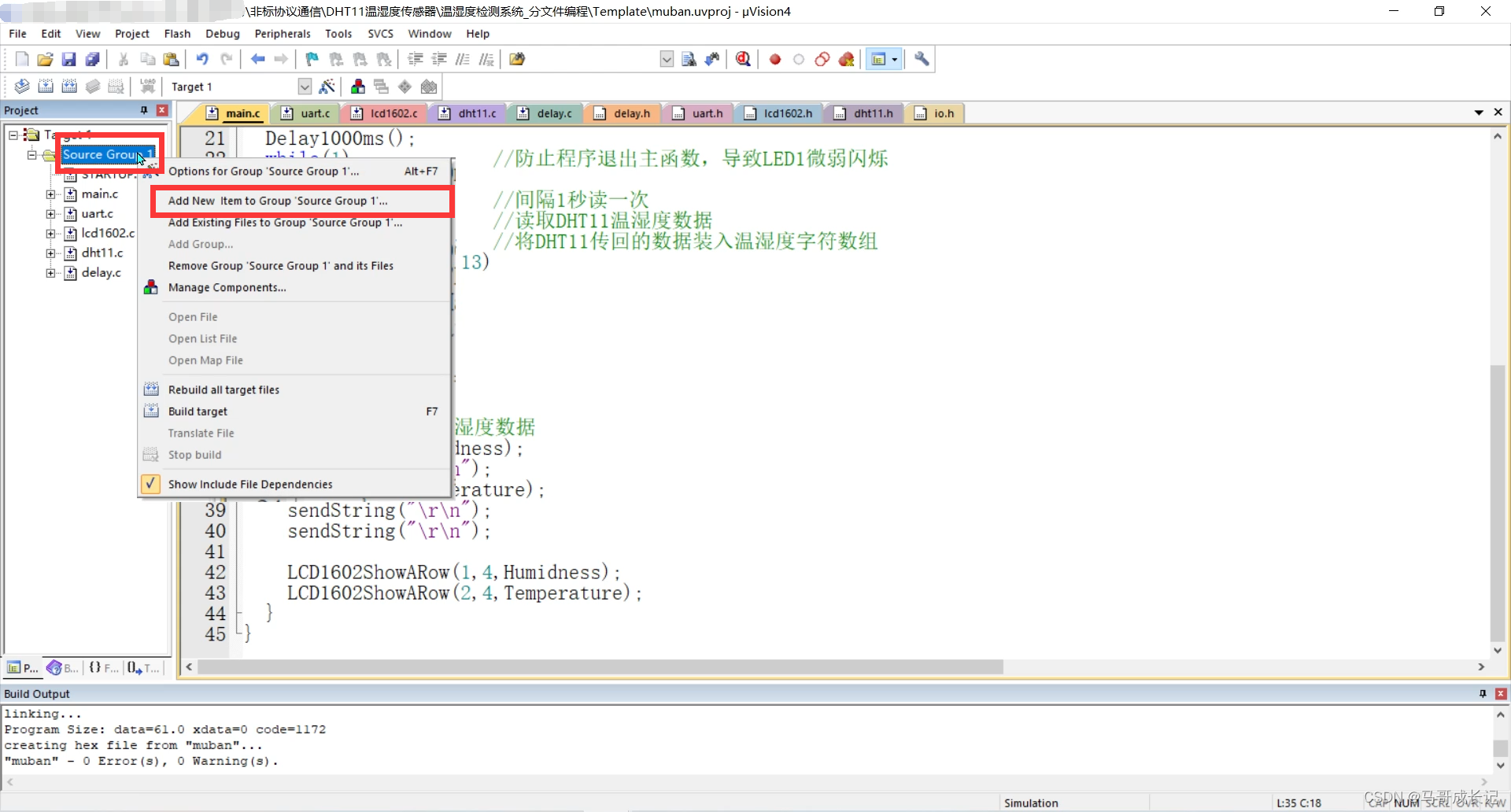Screen dimensions: 1511x812
Task: Open a file using the folder icon
Action: pos(45,59)
